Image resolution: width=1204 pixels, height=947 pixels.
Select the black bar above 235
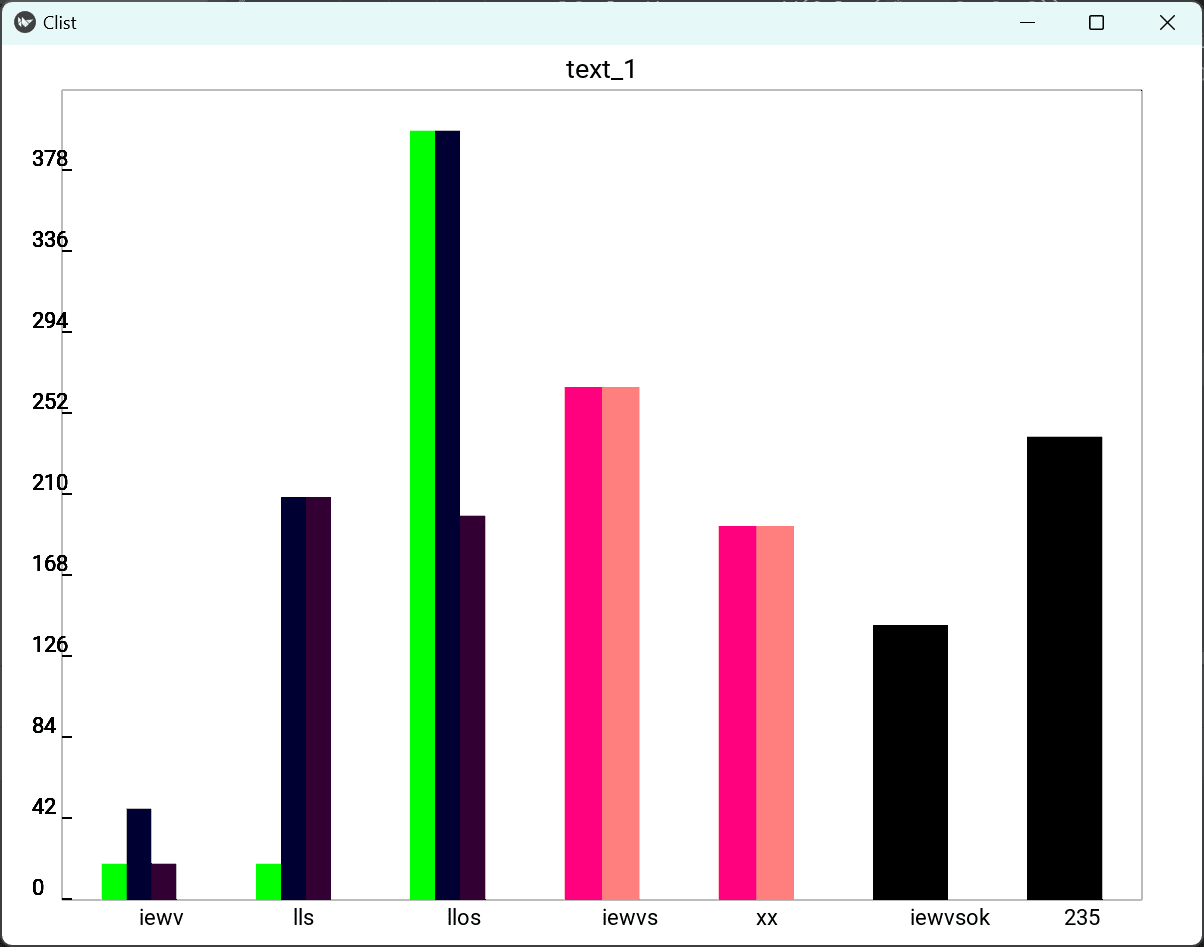(x=1065, y=668)
